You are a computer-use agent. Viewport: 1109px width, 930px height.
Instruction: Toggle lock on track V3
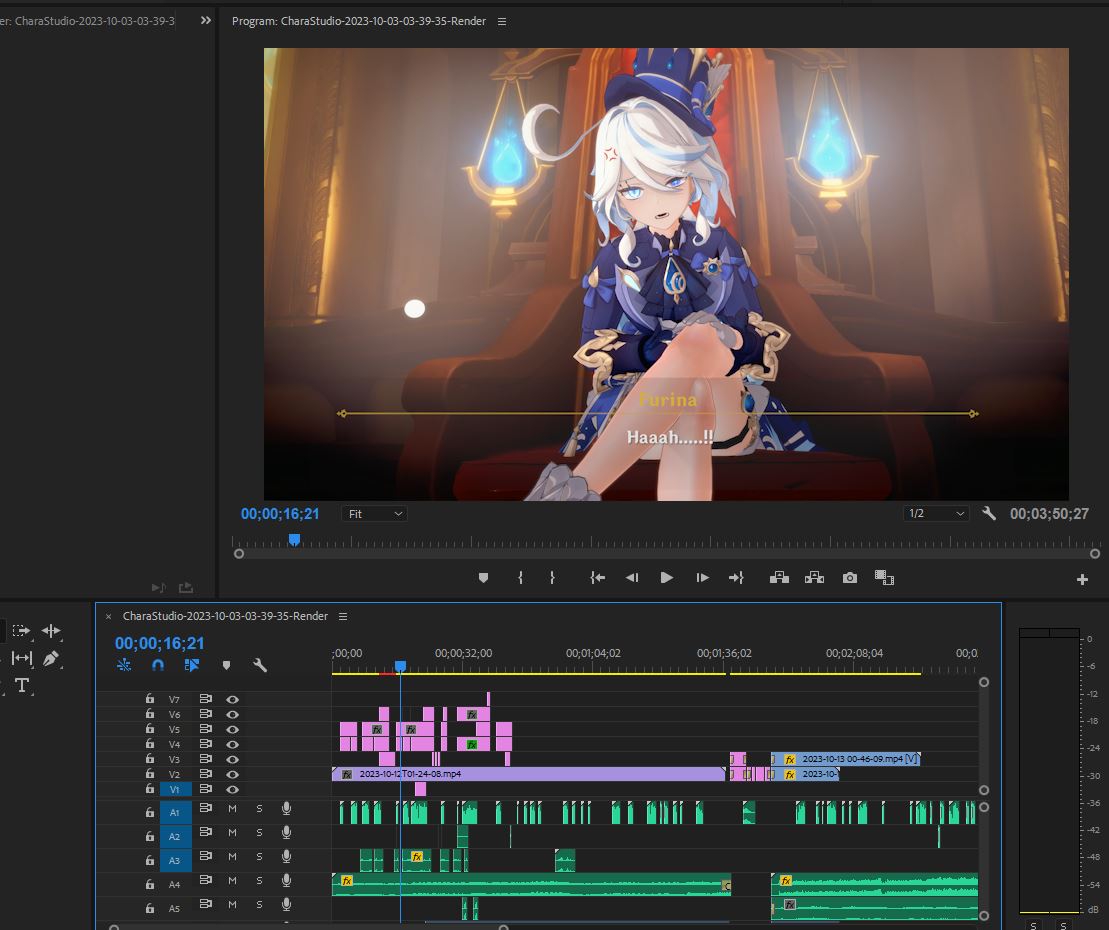(x=150, y=758)
